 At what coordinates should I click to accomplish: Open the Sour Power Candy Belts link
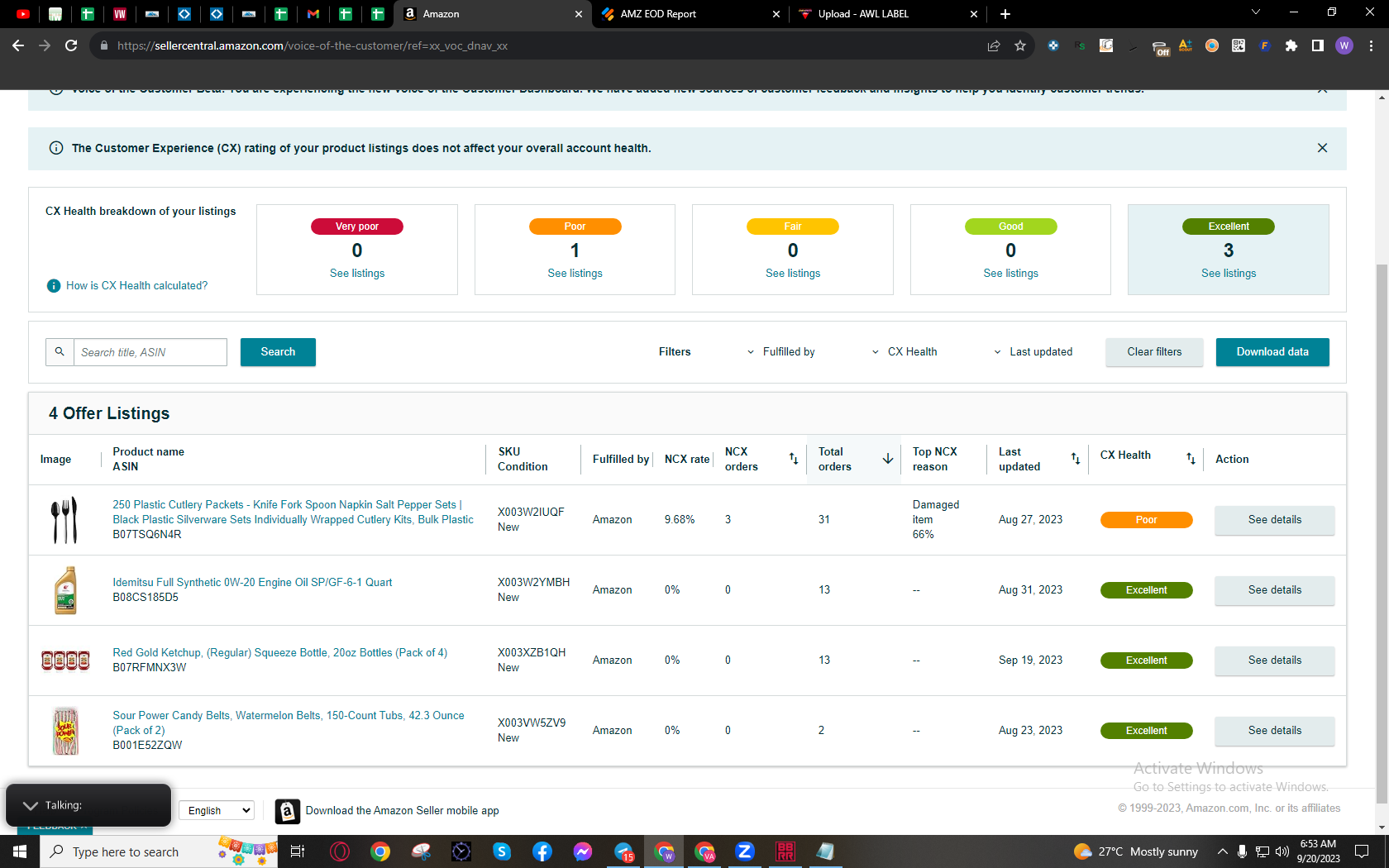tap(289, 723)
